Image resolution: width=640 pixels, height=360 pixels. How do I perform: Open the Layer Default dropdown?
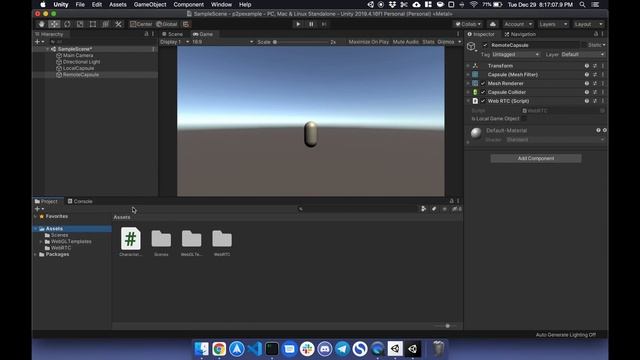(x=582, y=54)
